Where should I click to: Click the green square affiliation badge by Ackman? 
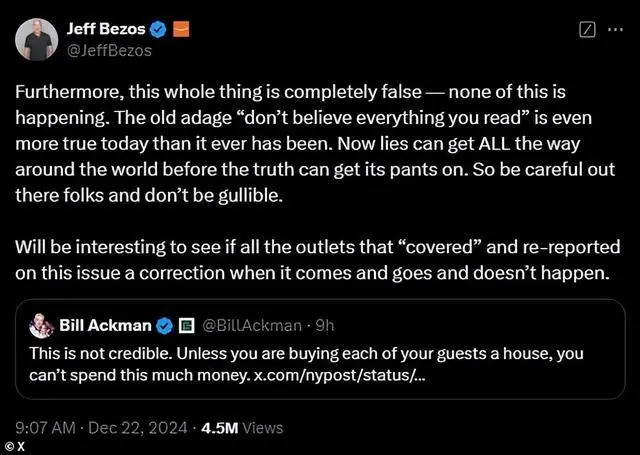click(x=185, y=325)
